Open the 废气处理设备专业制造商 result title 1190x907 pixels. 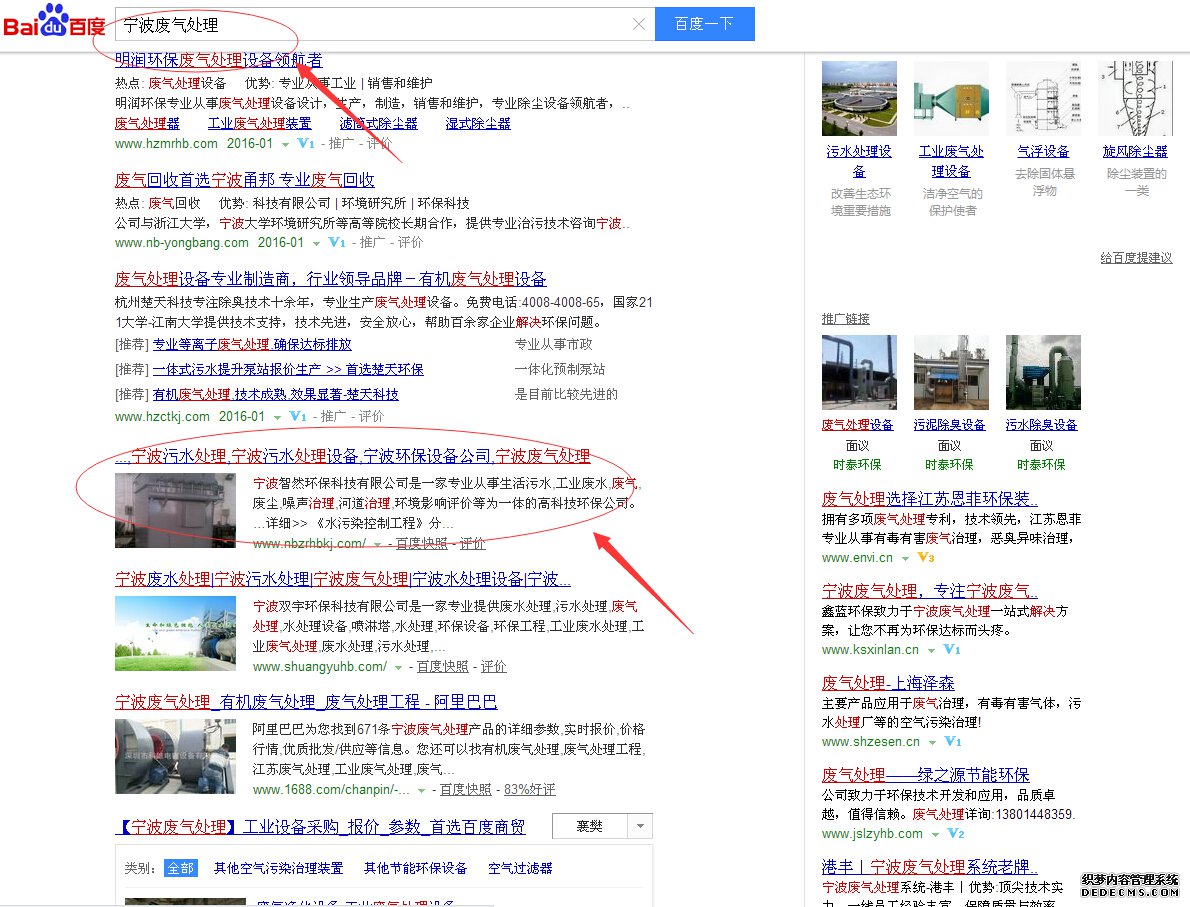coord(330,279)
